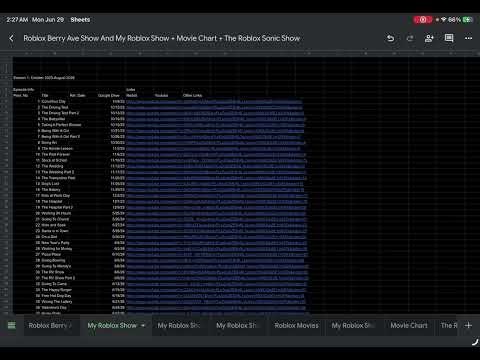This screenshot has width=480, height=360.
Task: Open the link in The Happy Burger row
Action: [216, 290]
